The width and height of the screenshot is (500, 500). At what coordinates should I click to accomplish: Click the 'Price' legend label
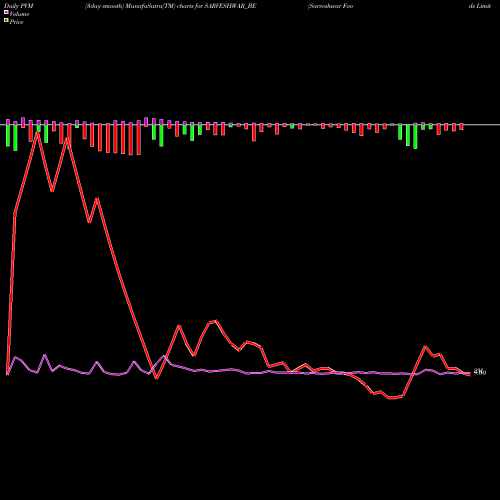[x=16, y=22]
